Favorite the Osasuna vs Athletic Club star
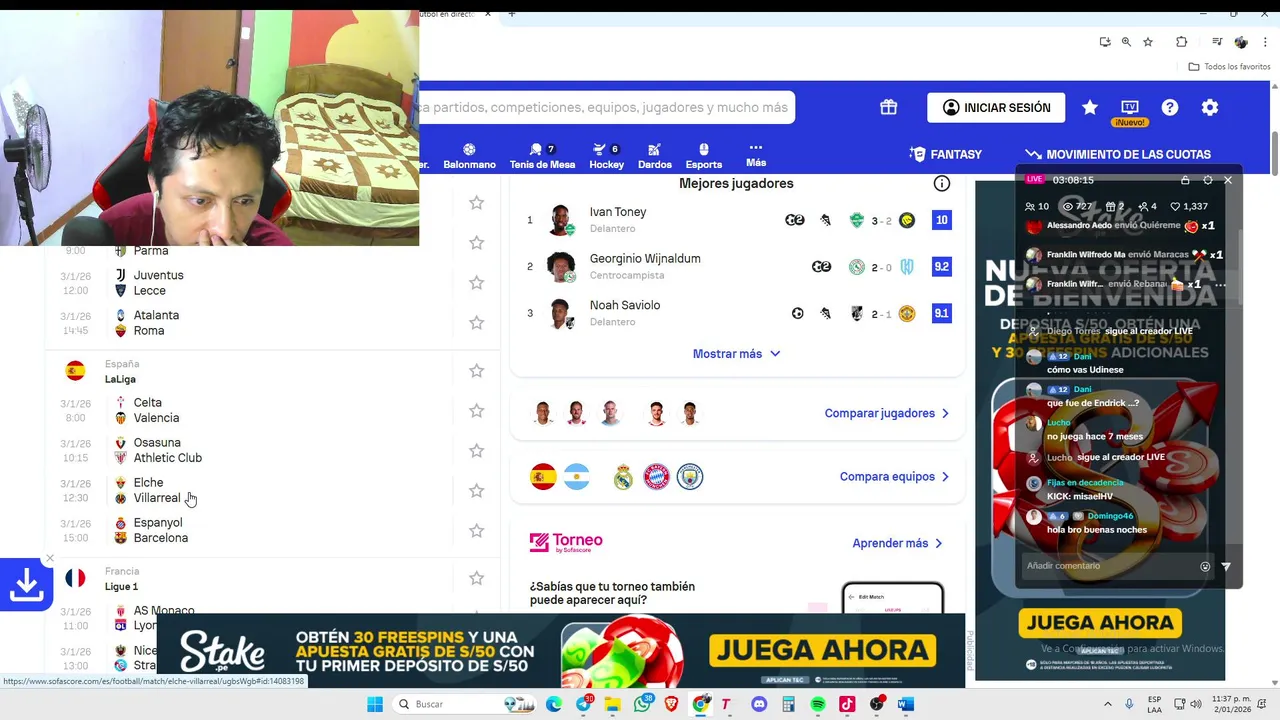 477,451
